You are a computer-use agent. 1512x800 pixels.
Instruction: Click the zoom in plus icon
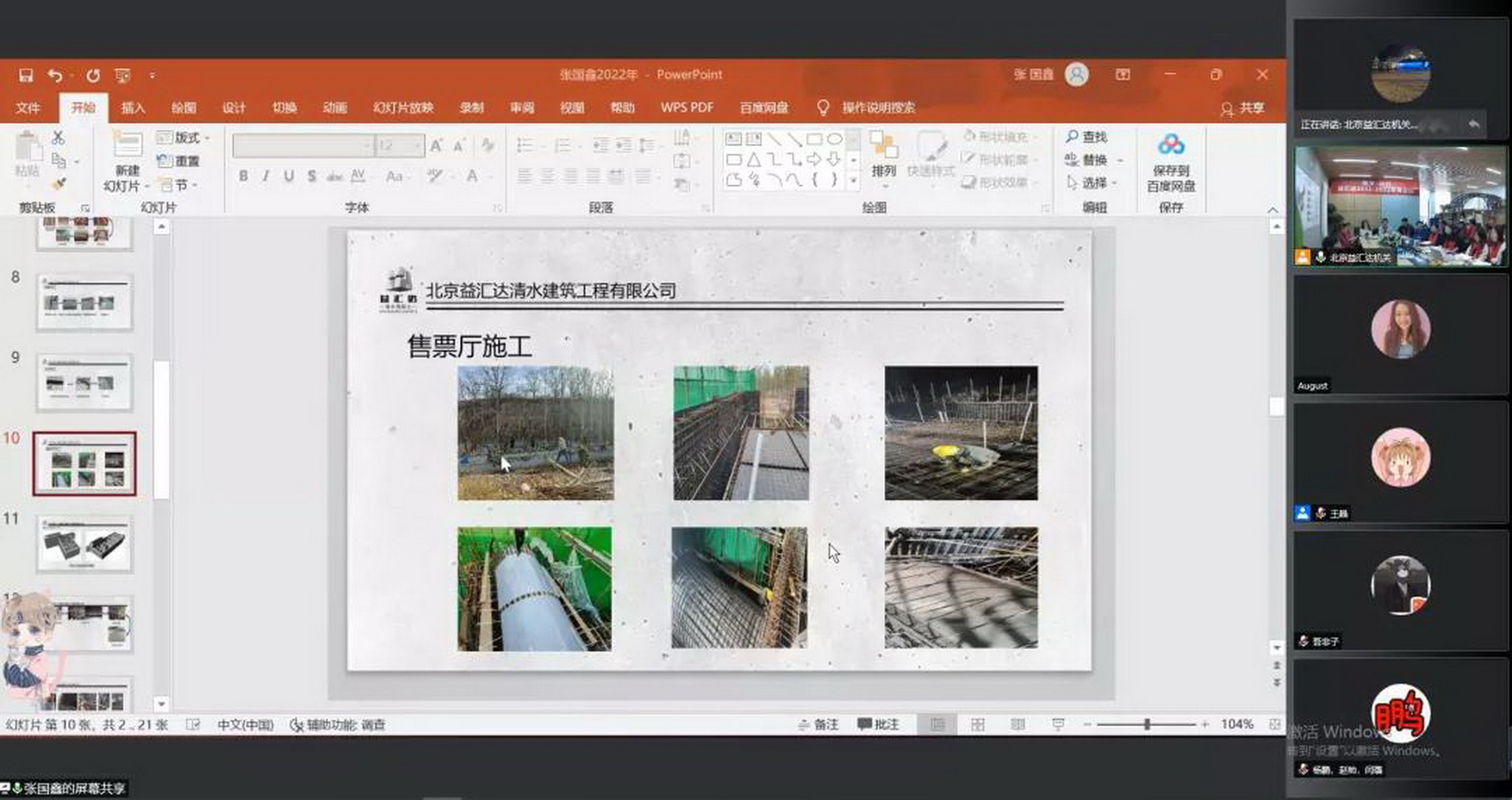[x=1205, y=725]
